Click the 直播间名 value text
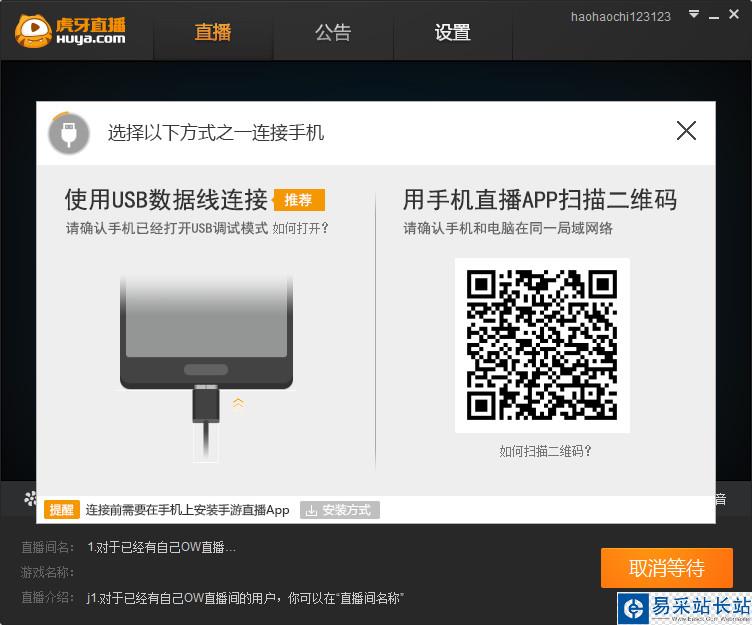752x625 pixels. coord(162,547)
